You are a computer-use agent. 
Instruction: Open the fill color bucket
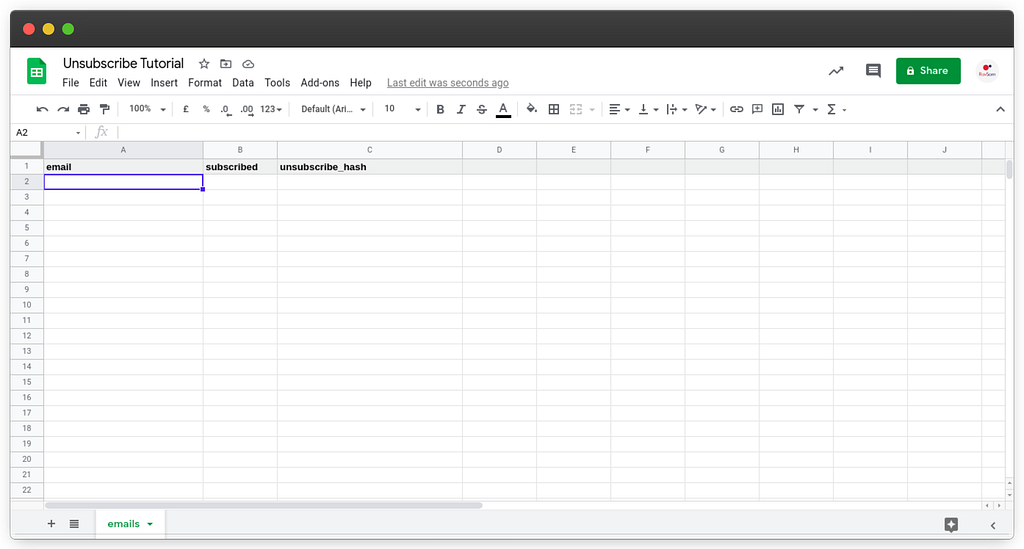click(x=532, y=109)
